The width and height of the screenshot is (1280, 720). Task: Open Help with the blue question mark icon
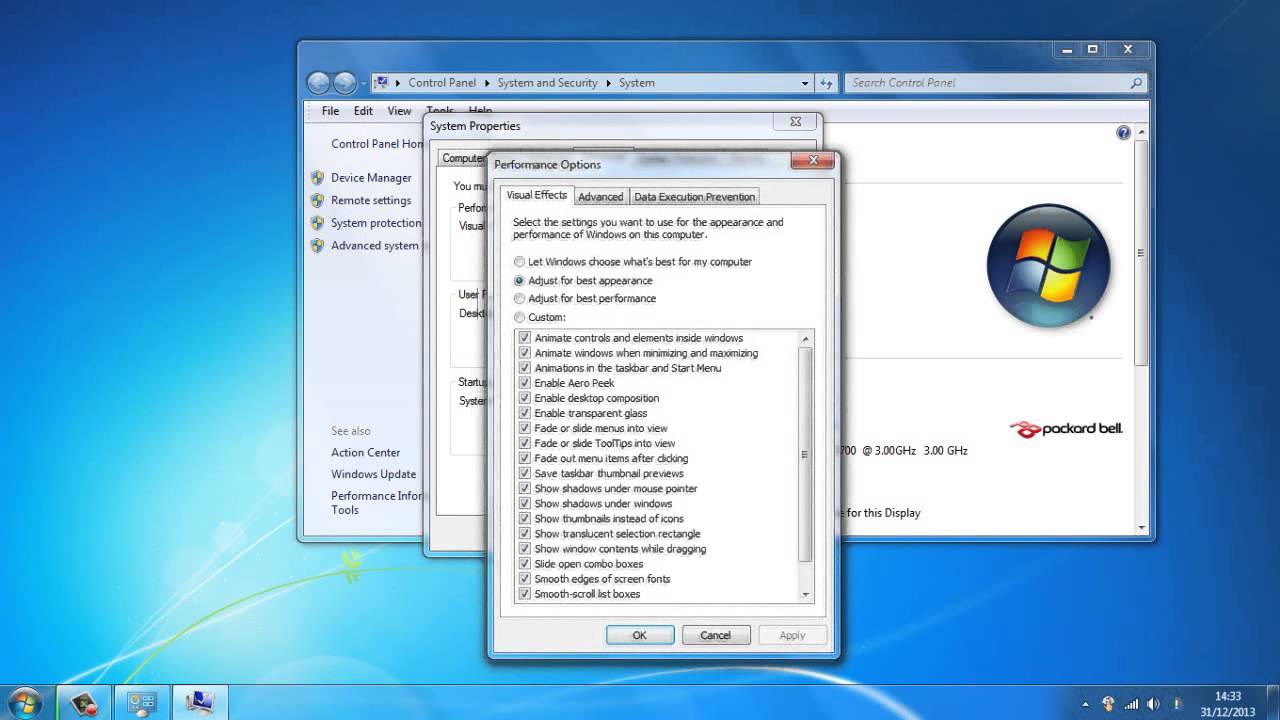pyautogui.click(x=1123, y=133)
